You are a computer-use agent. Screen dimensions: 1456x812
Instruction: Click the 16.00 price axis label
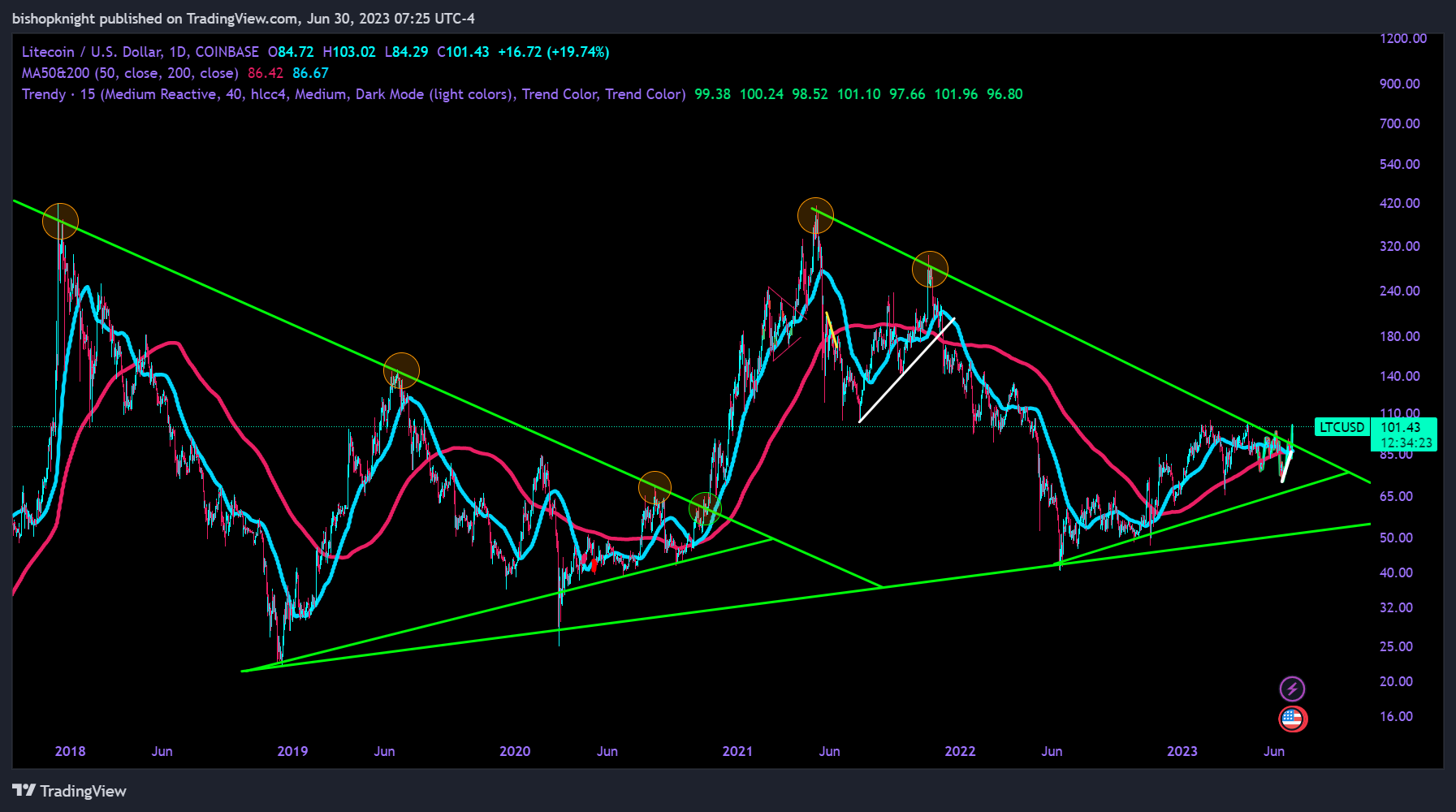1397,716
